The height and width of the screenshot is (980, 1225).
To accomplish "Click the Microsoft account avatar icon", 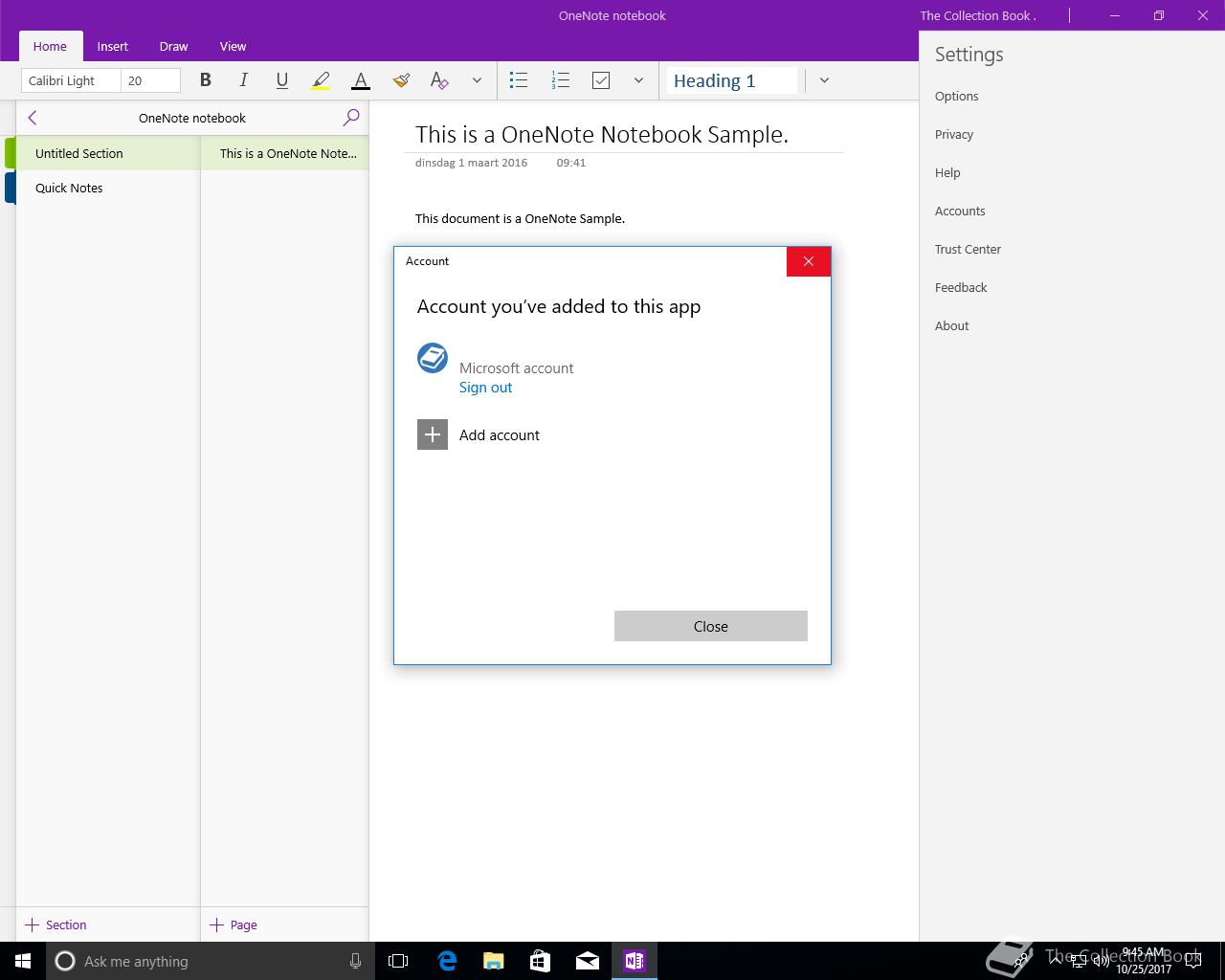I will 433,358.
